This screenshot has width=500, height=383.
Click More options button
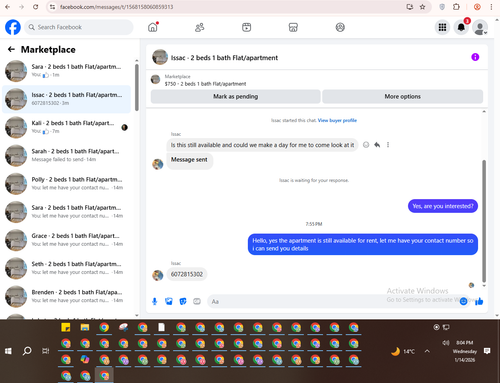point(402,96)
